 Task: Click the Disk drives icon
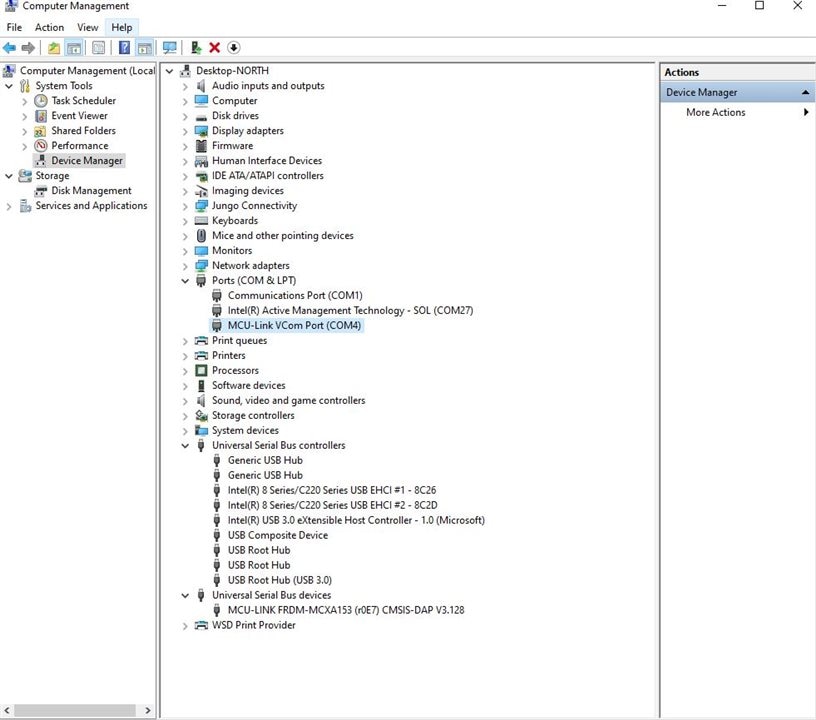click(x=201, y=117)
